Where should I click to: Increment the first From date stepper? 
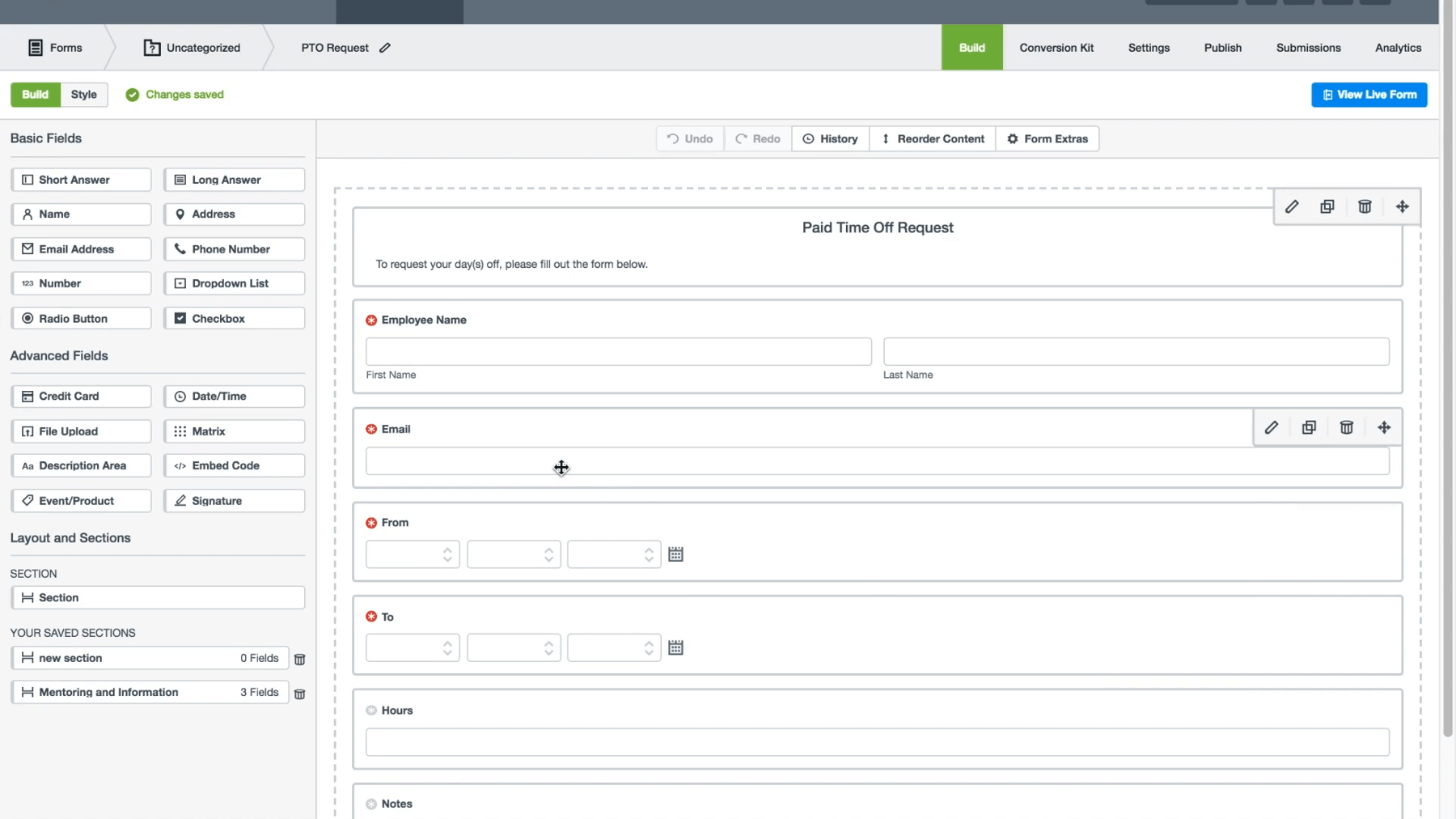click(447, 550)
